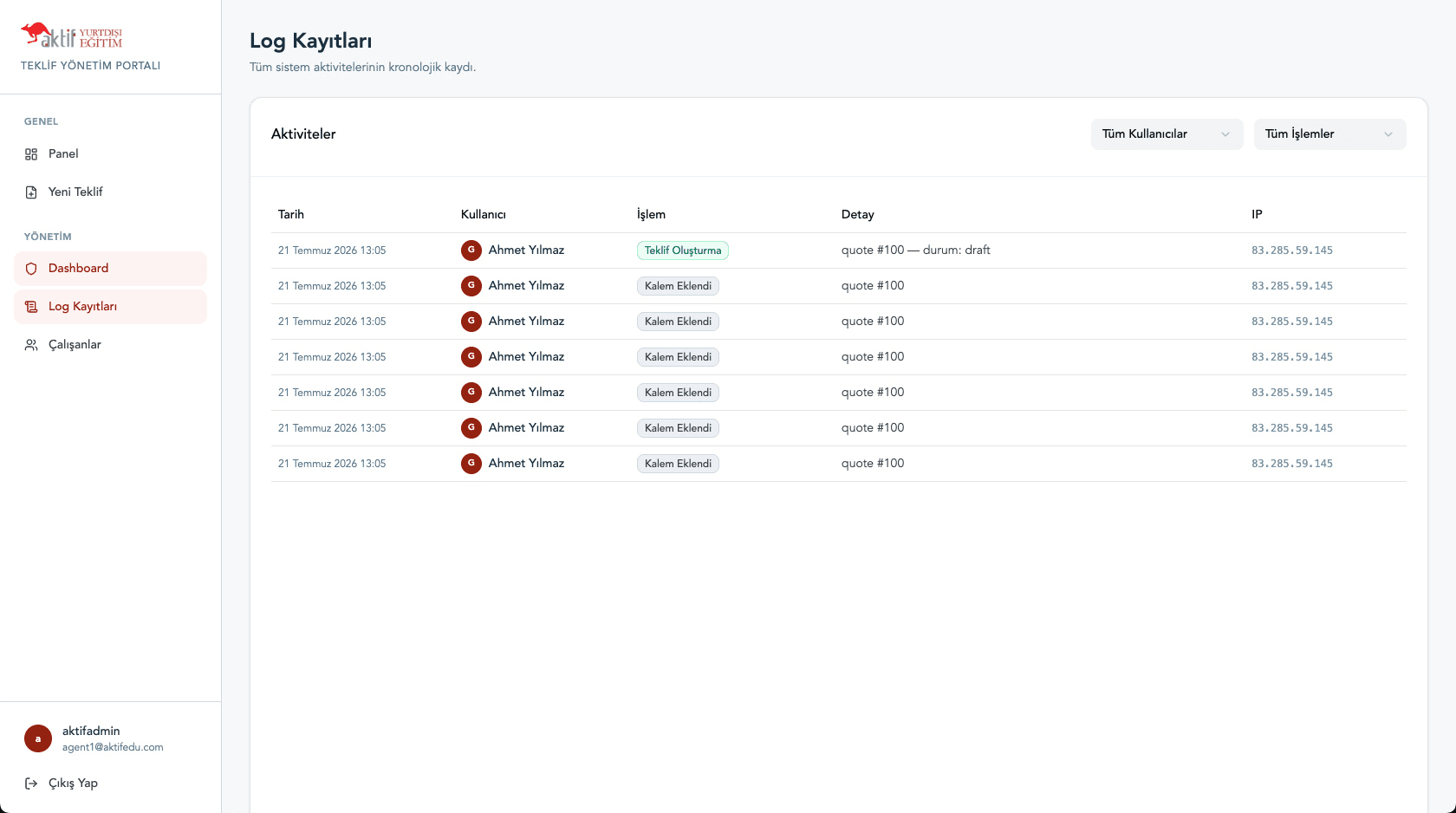Click the Teklif Oluşturma badge
The height and width of the screenshot is (813, 1456).
683,250
